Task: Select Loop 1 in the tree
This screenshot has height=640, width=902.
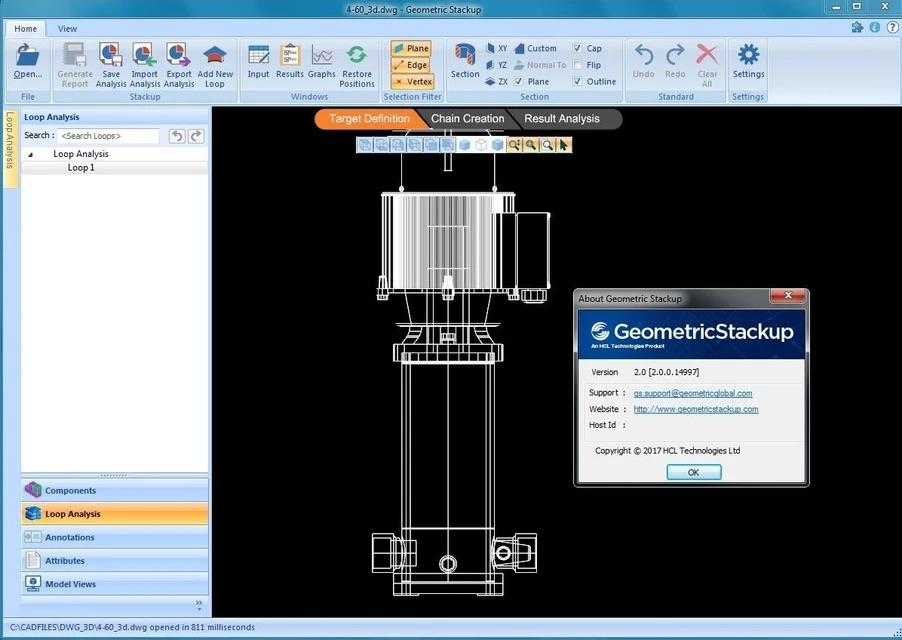Action: pos(81,168)
